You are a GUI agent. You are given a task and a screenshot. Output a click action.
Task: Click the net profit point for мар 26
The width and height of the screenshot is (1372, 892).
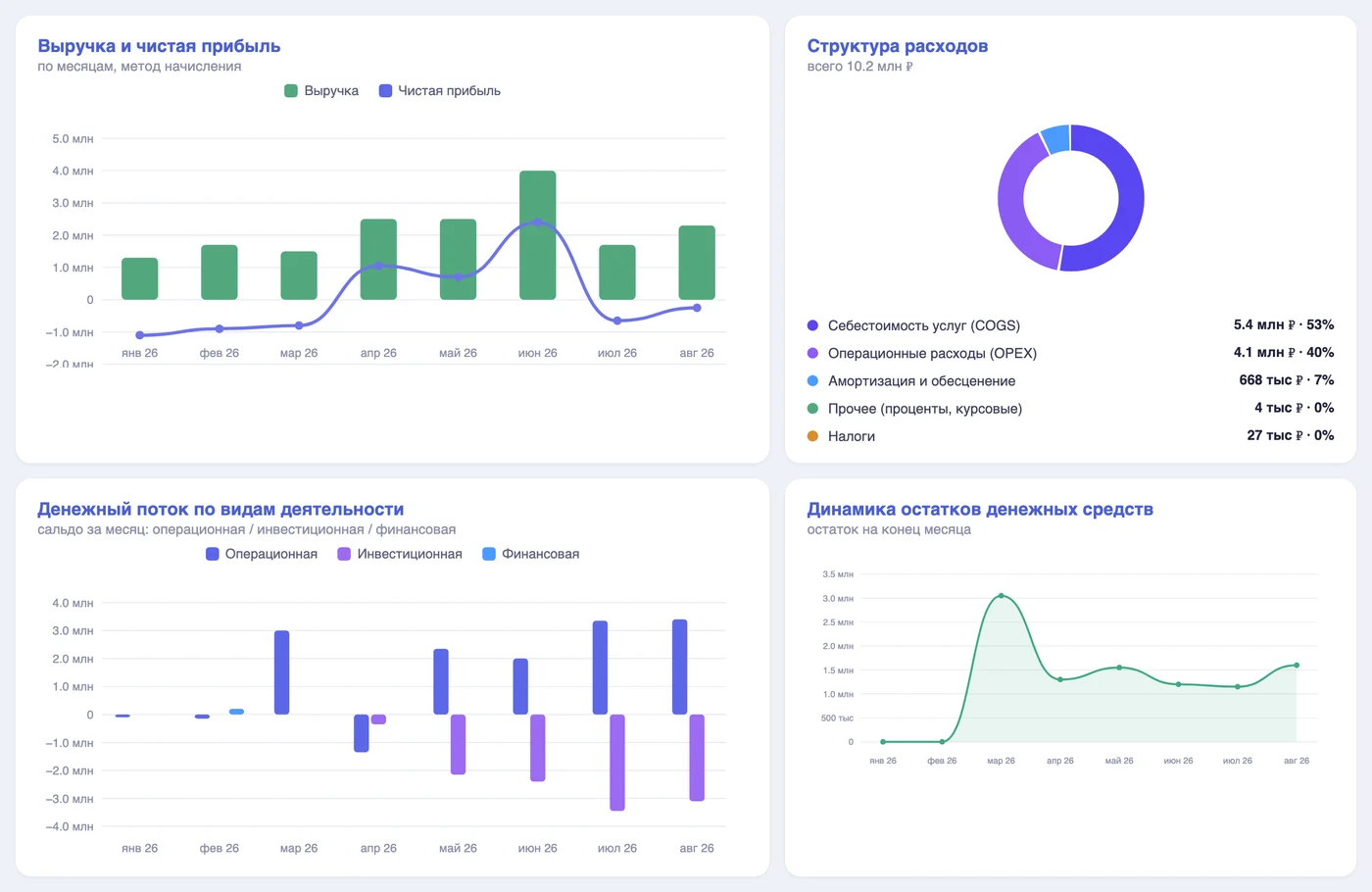click(x=299, y=325)
